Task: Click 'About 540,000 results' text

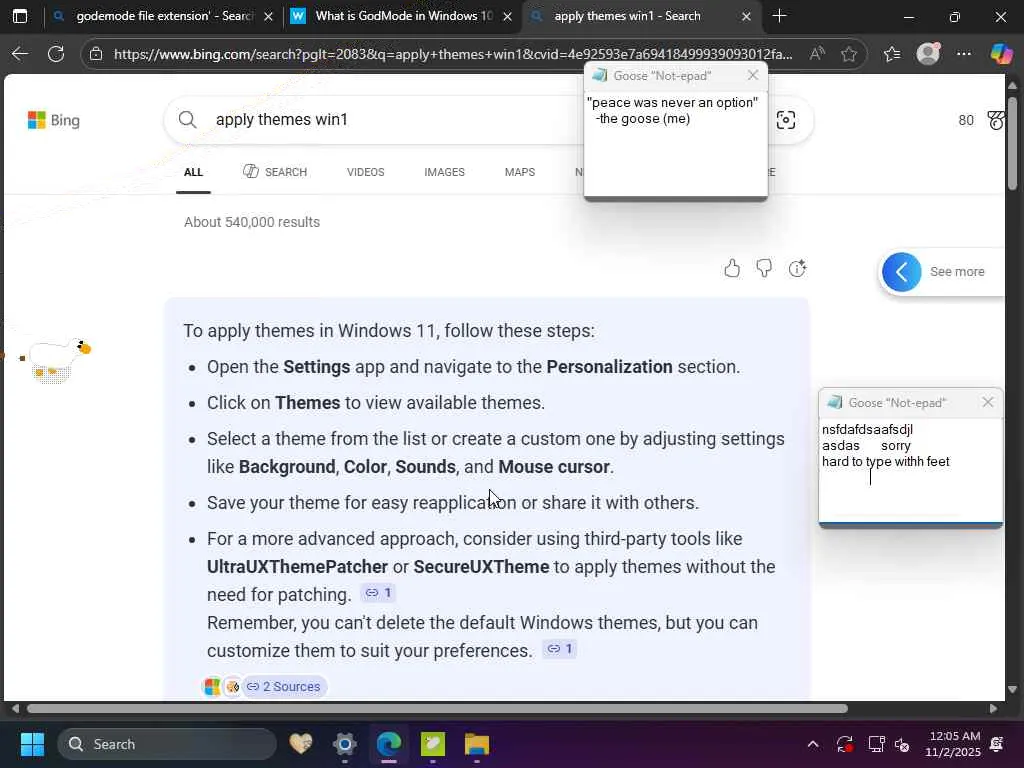Action: (x=252, y=222)
